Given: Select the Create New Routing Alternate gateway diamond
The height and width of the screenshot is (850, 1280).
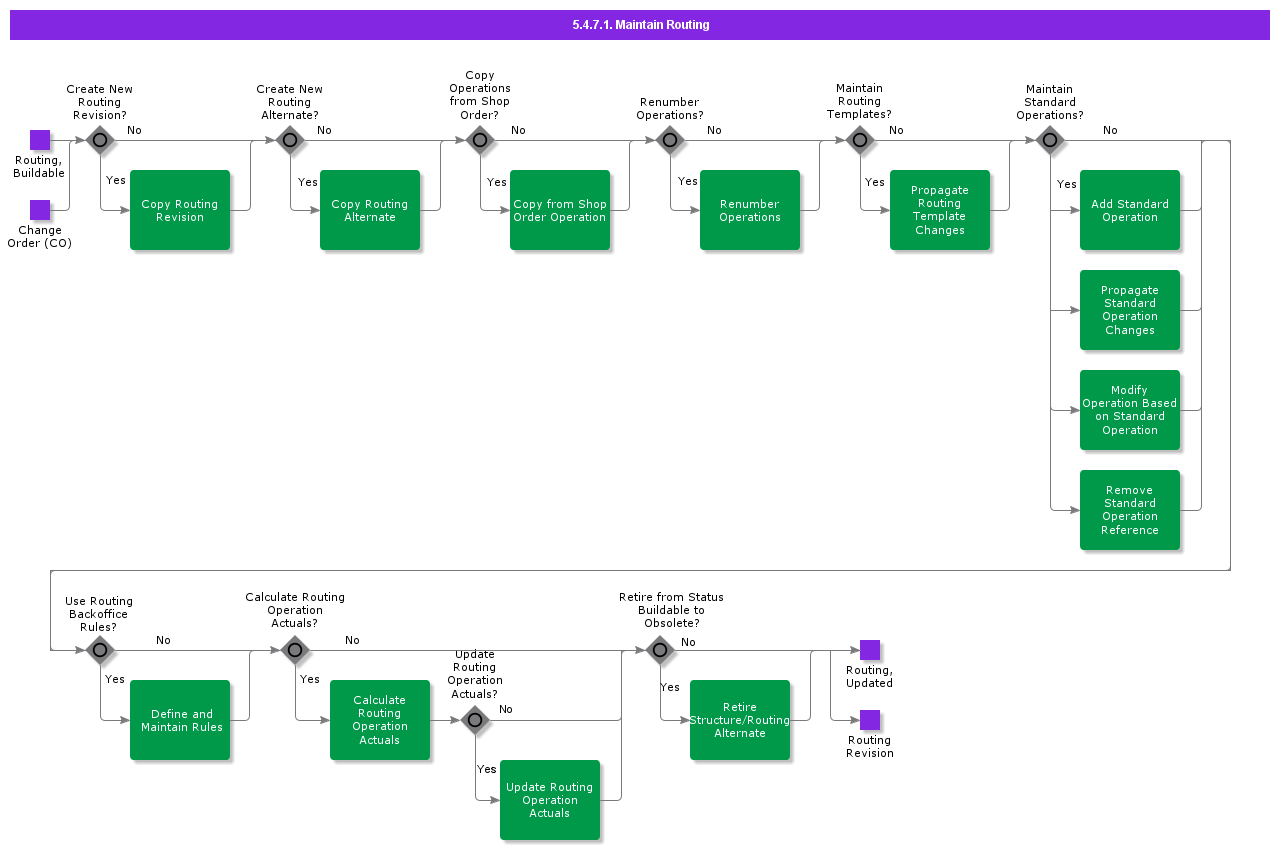Looking at the screenshot, I should point(290,140).
